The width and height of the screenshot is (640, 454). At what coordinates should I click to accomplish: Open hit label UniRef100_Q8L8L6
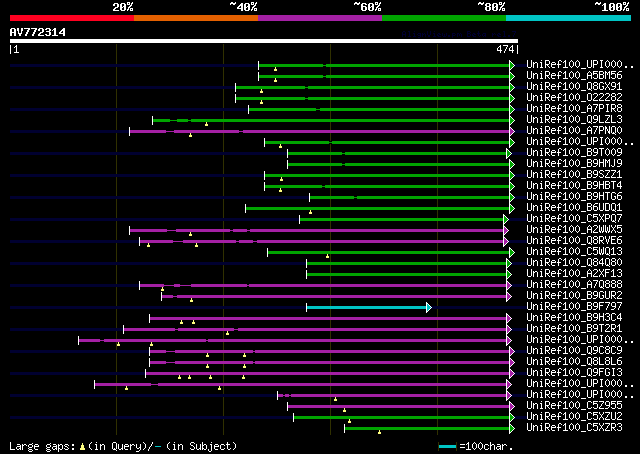coord(574,362)
